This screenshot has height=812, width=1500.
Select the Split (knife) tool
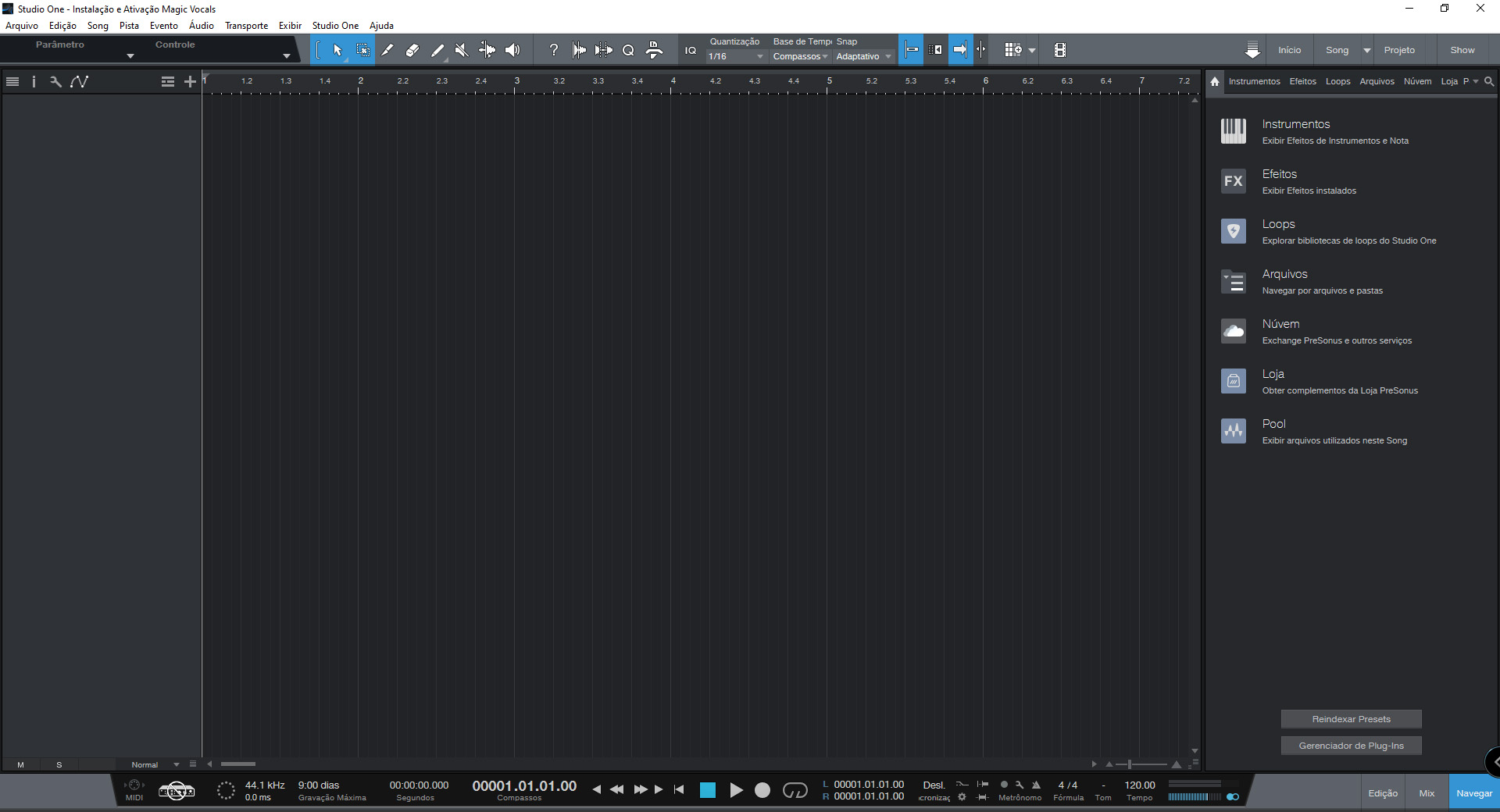(387, 50)
